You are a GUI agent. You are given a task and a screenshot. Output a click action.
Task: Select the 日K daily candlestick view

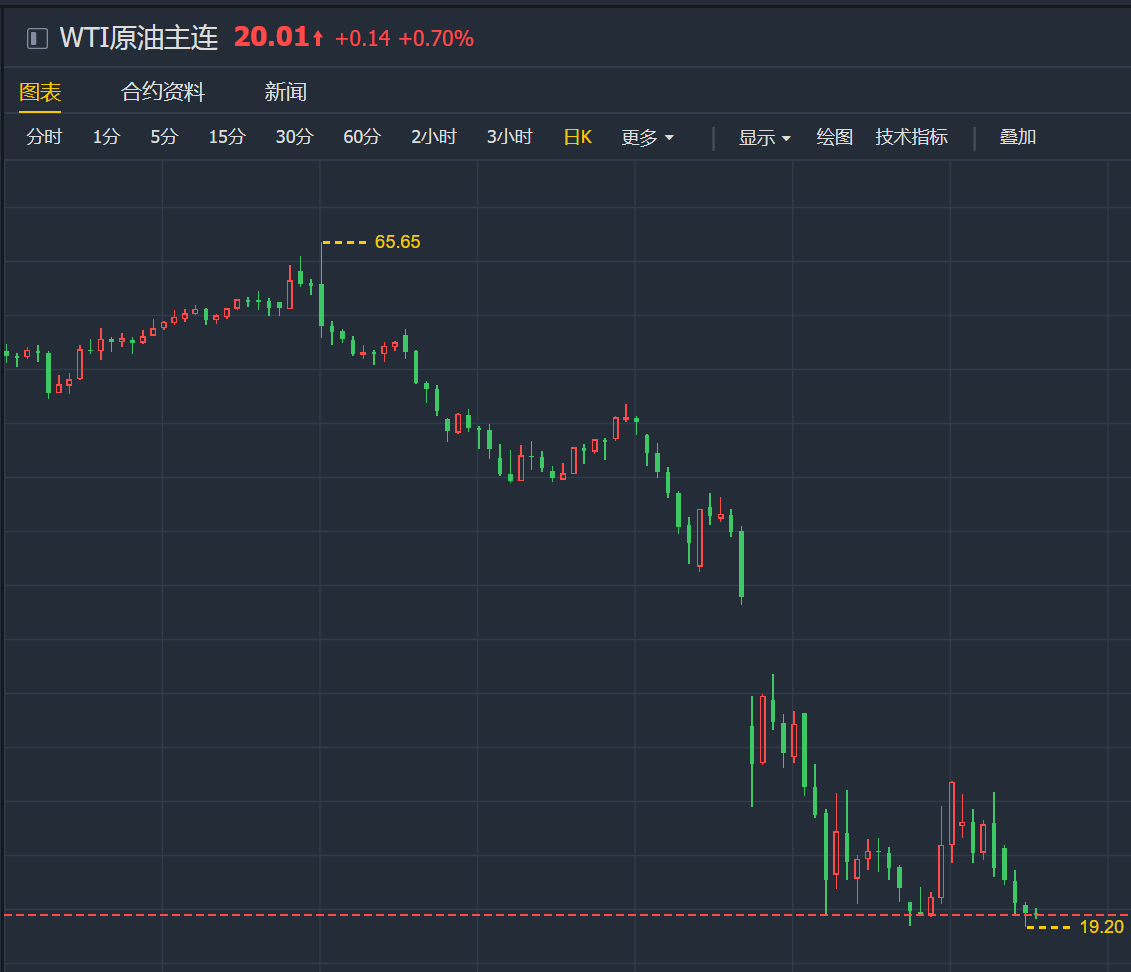tap(578, 137)
